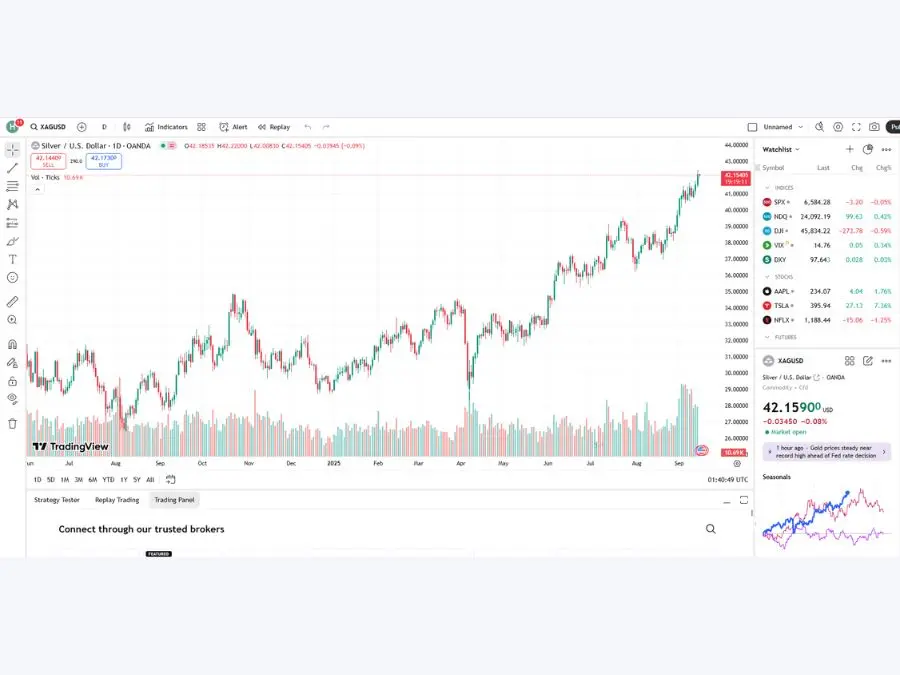Toggle lock all drawings

tap(12, 381)
